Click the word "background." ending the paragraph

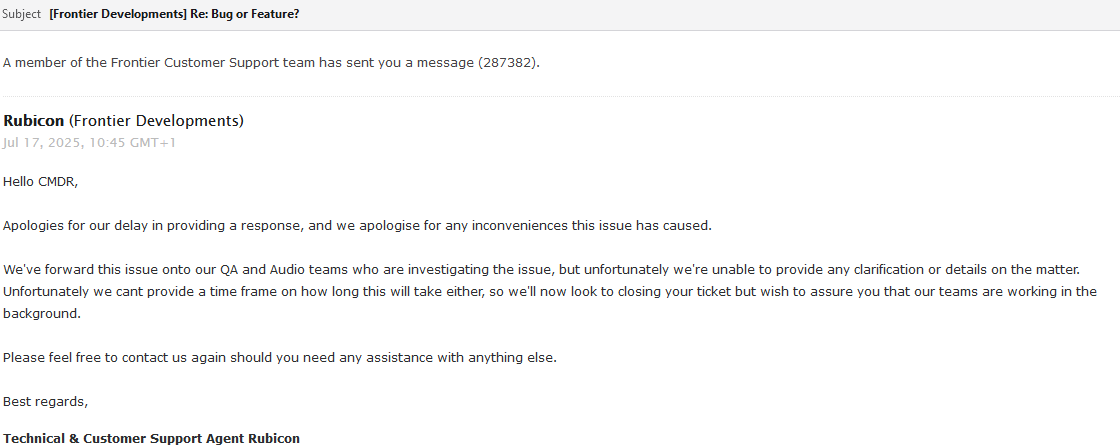point(41,313)
